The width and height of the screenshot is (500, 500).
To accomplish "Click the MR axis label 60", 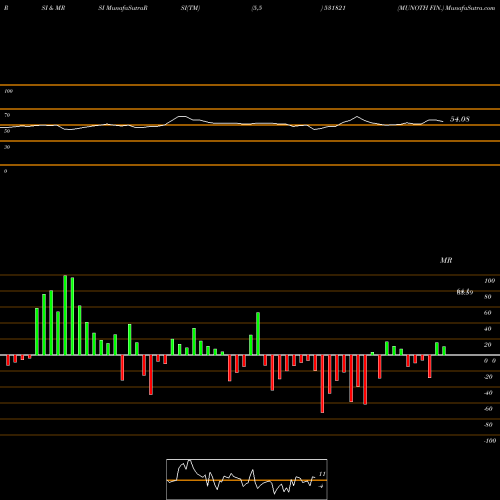I will 487,313.
